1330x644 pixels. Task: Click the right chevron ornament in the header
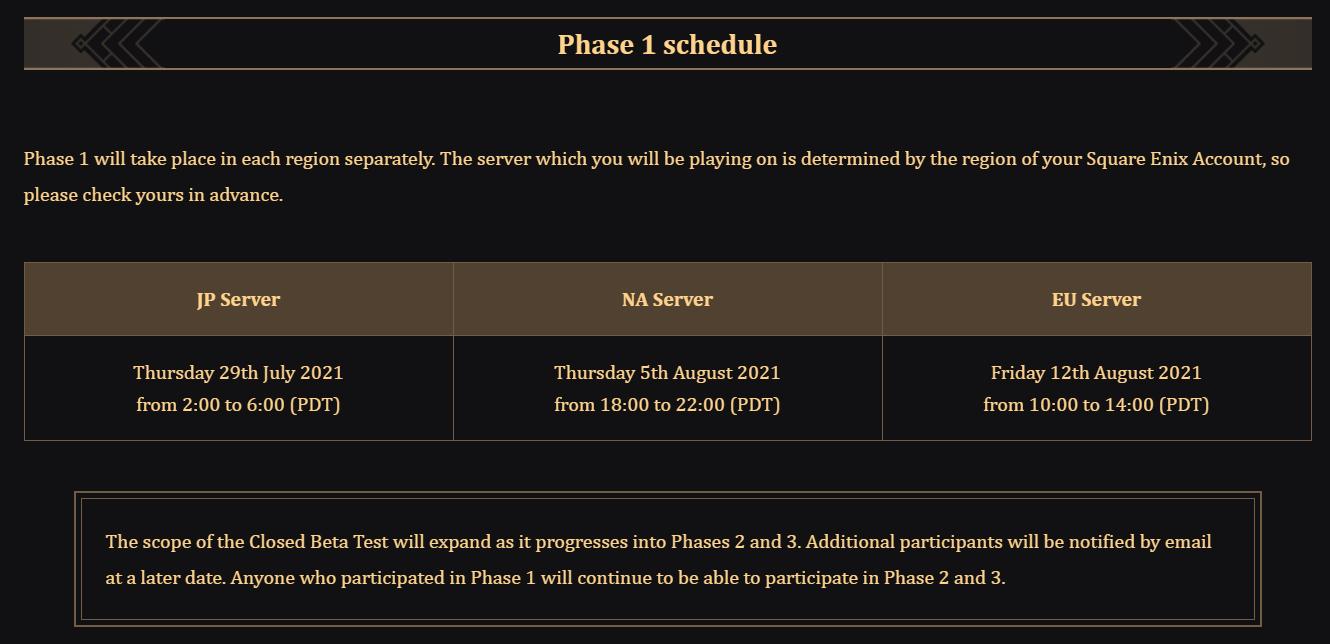(1220, 44)
